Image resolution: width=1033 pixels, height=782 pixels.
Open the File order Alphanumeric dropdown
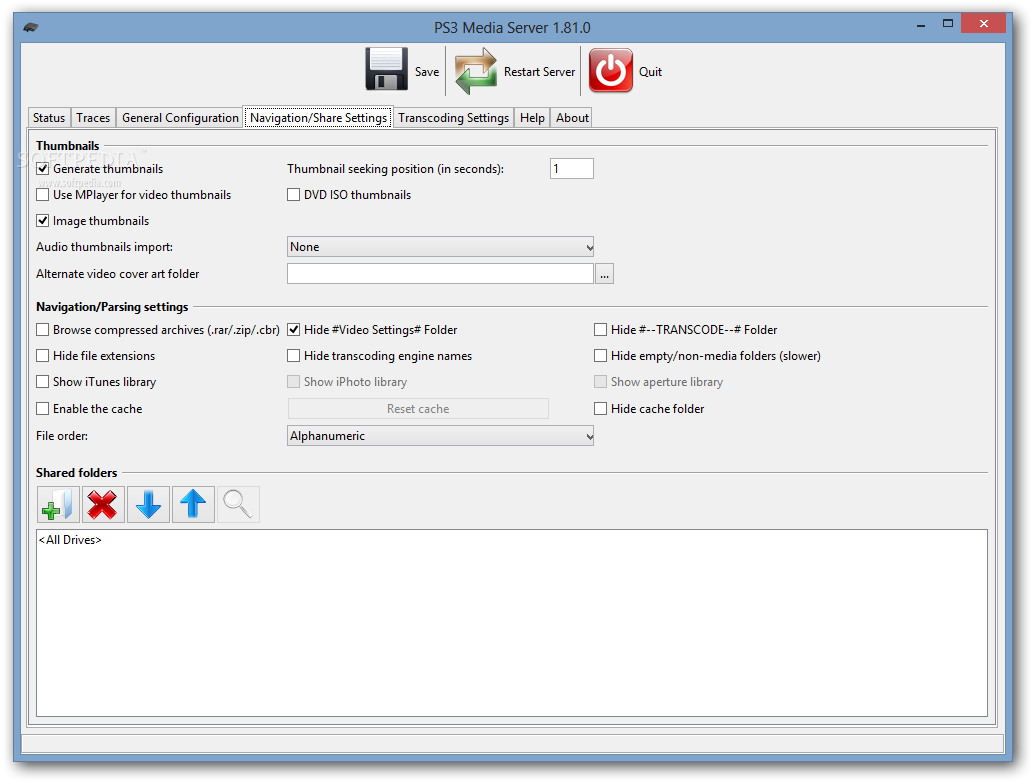click(x=440, y=435)
